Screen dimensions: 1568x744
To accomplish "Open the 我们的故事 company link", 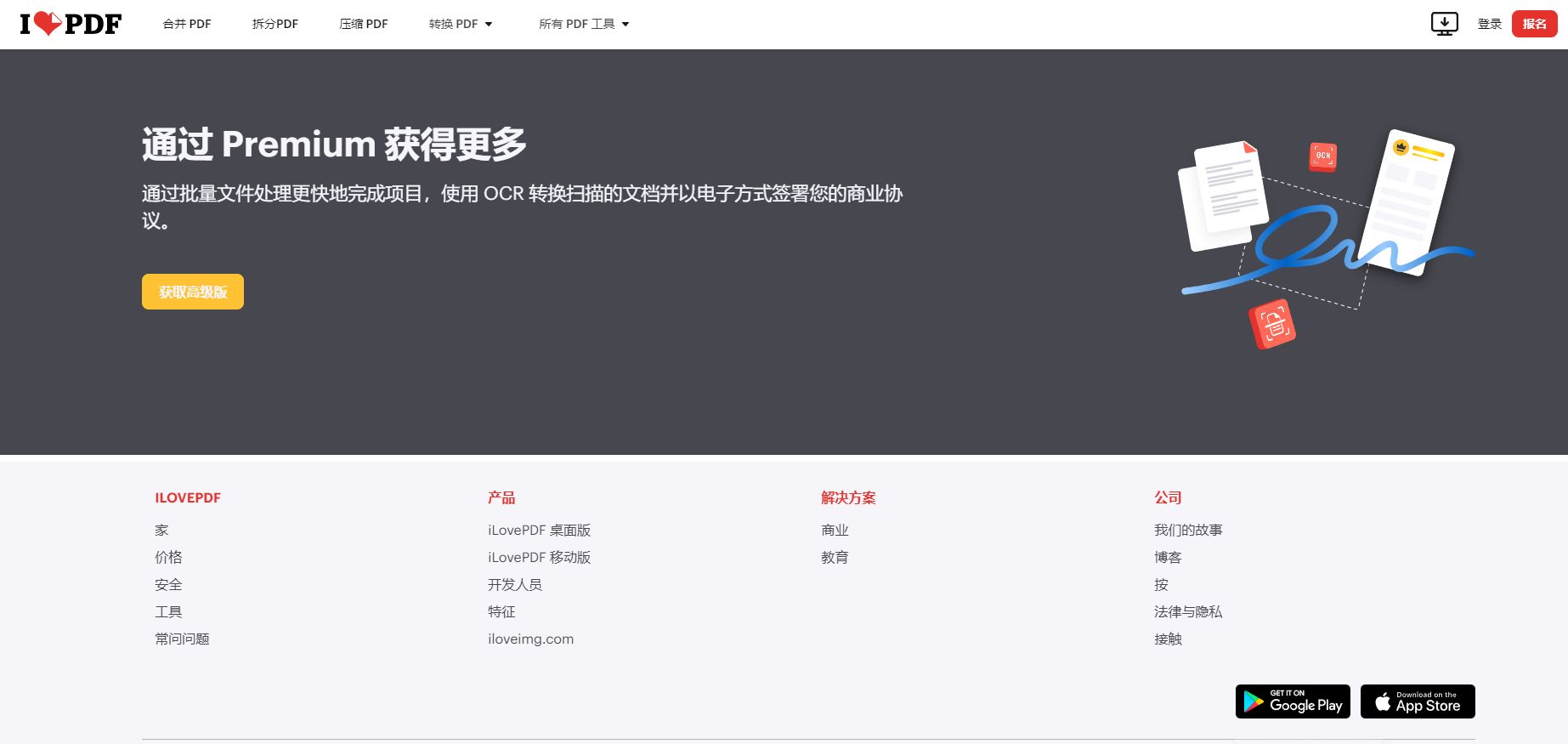I will (x=1188, y=530).
